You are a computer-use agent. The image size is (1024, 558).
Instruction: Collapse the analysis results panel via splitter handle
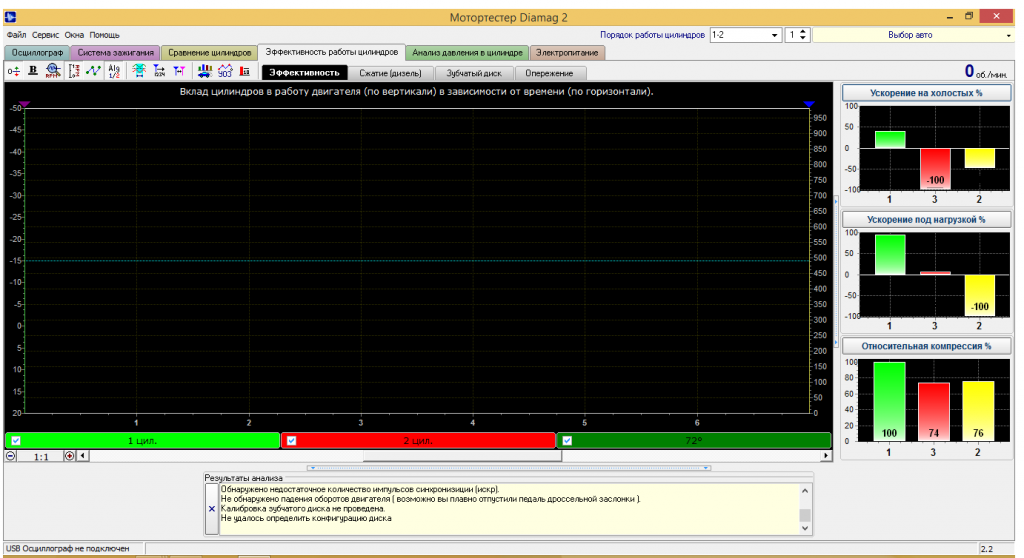(509, 468)
